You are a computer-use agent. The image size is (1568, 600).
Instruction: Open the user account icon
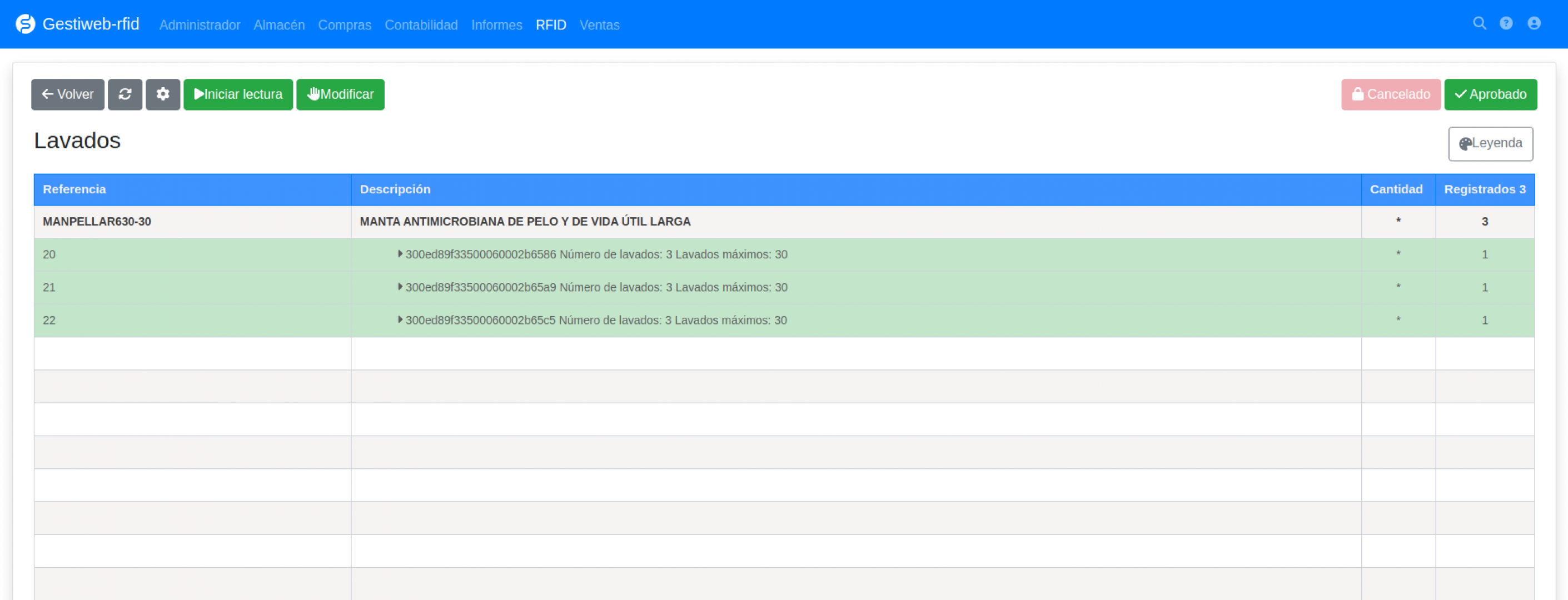point(1534,23)
